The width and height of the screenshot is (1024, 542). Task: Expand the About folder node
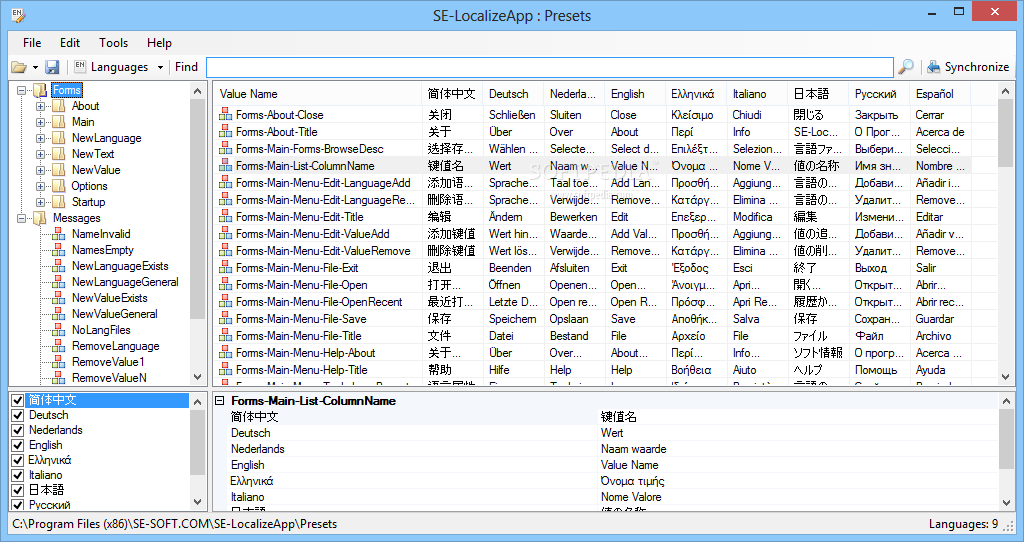(40, 106)
